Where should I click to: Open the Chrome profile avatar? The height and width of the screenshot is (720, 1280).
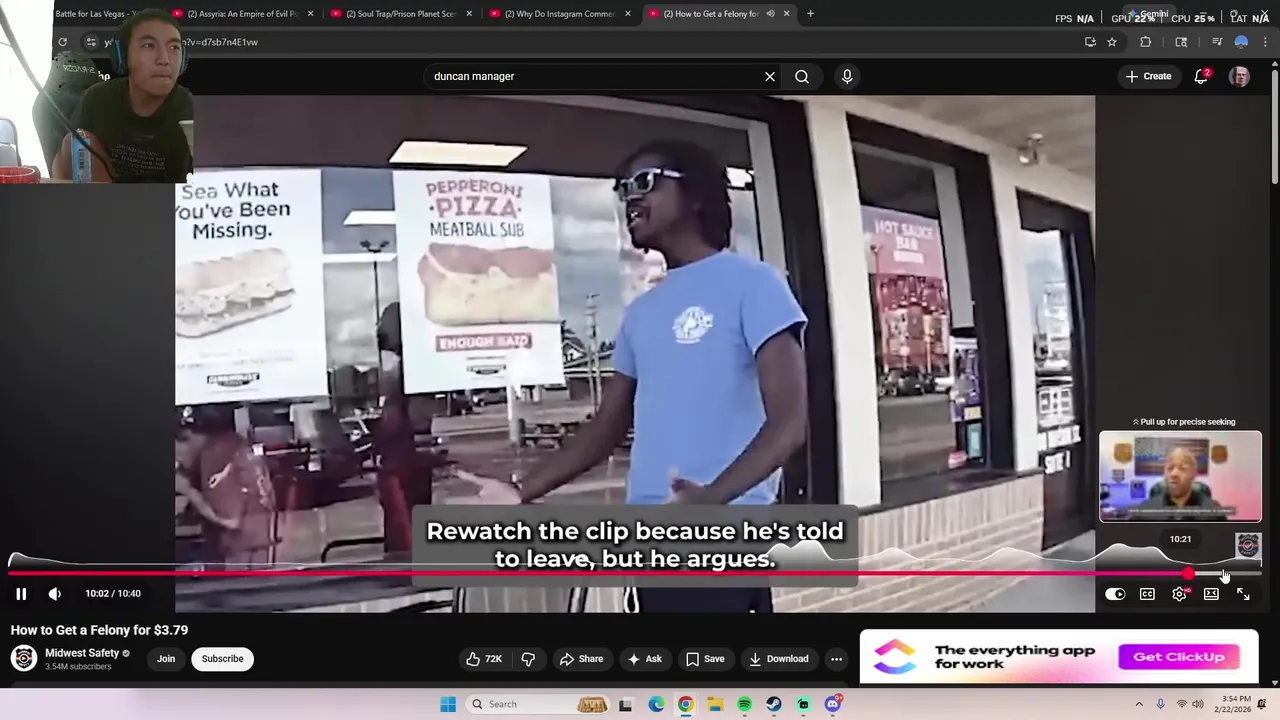coord(1241,42)
